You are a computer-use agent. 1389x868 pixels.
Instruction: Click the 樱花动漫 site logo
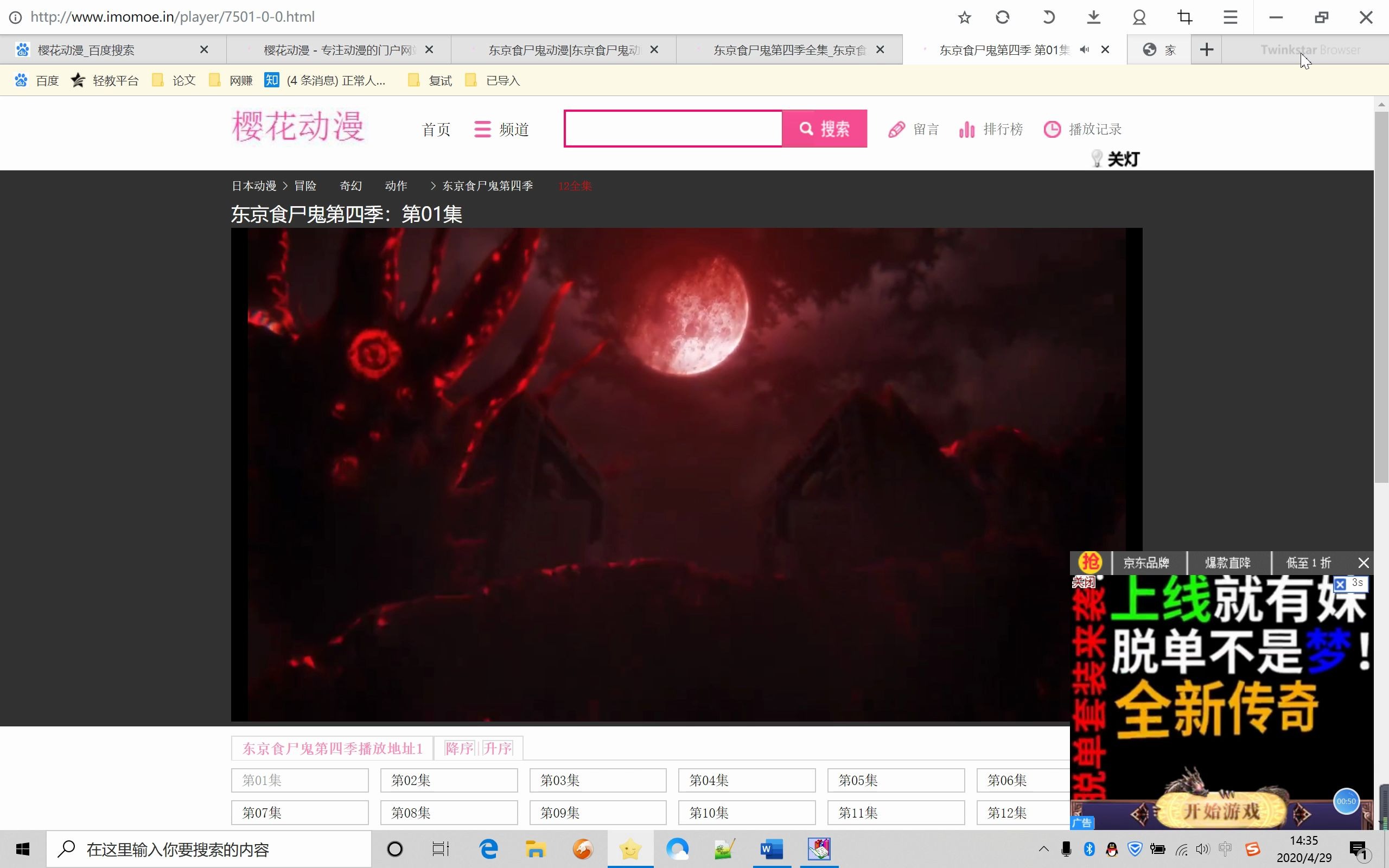298,126
